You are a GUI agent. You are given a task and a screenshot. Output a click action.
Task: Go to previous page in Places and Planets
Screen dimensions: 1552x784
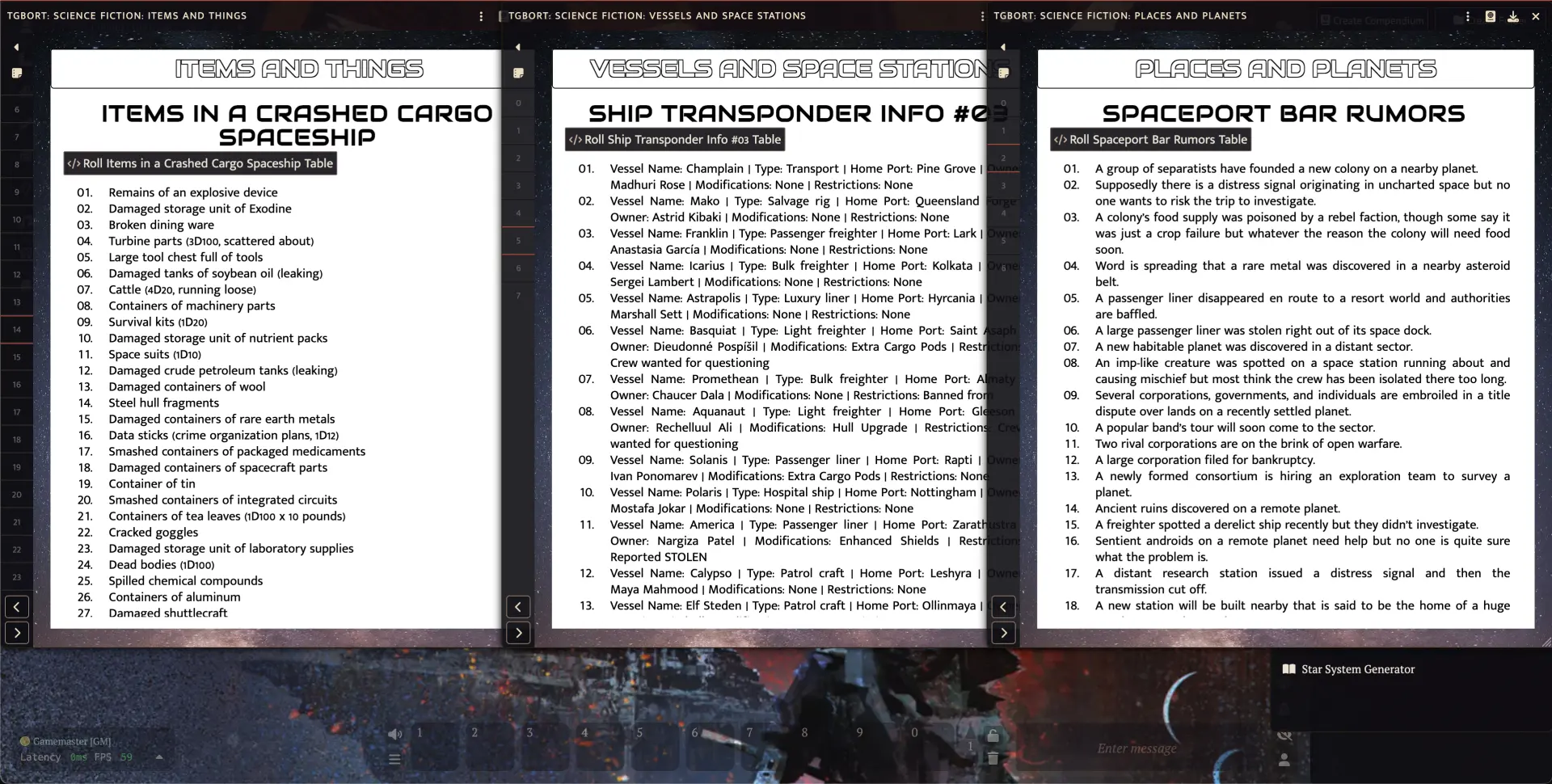[x=1003, y=606]
